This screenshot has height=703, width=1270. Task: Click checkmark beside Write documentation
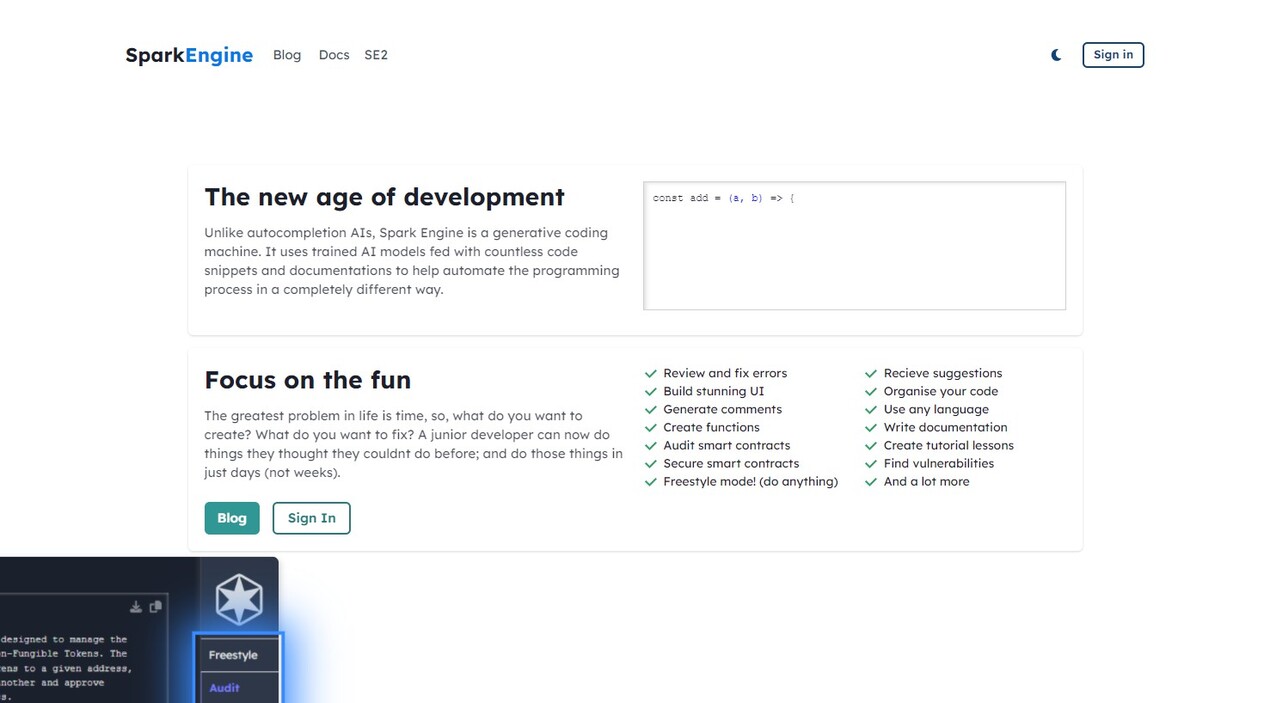pyautogui.click(x=871, y=427)
